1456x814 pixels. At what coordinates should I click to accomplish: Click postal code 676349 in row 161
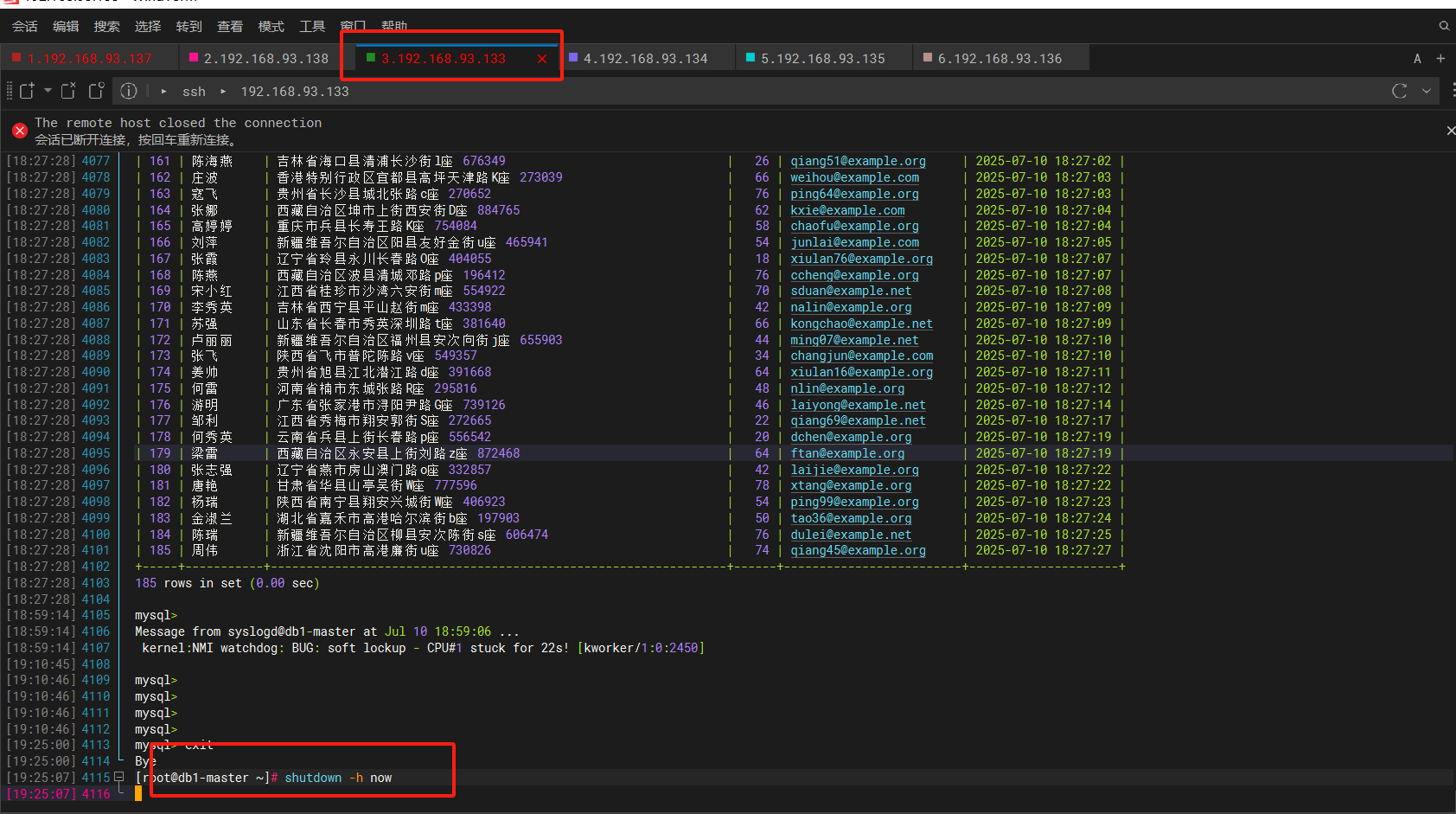point(484,161)
